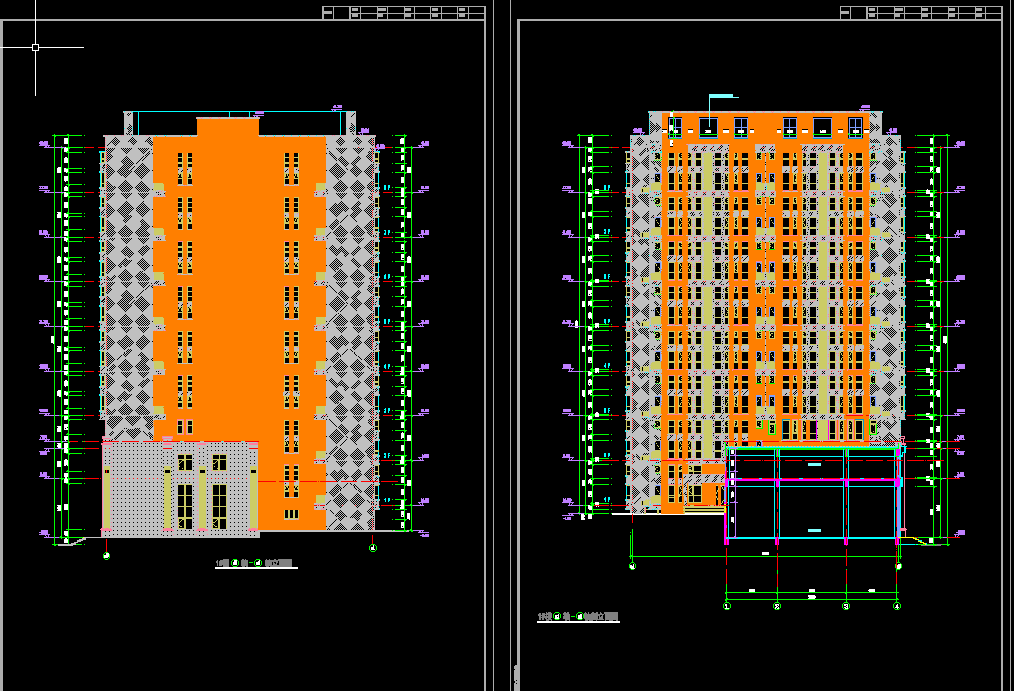
Task: Select the orange central facade of left elevation
Action: (x=238, y=300)
